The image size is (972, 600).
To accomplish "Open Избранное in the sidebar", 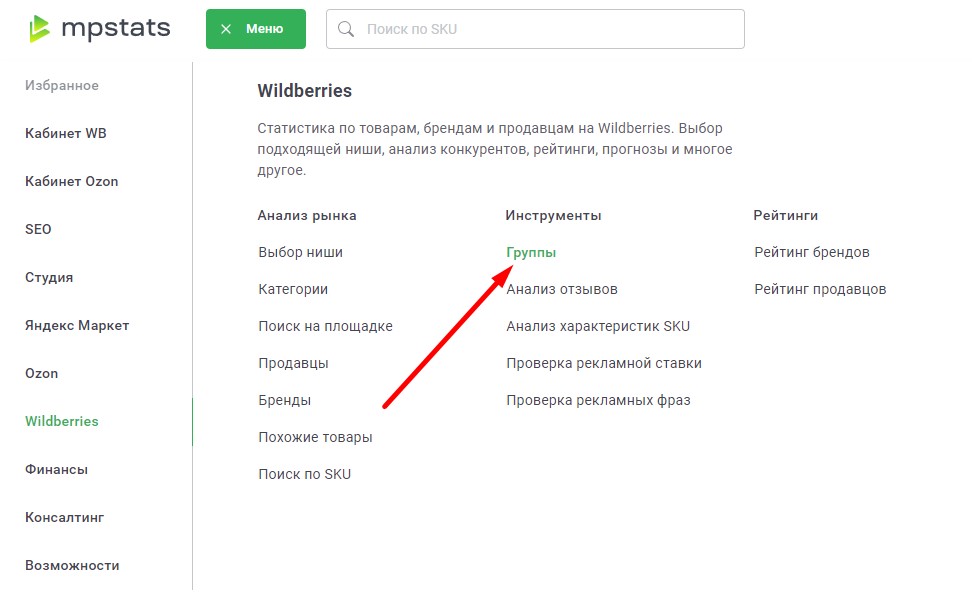I will 62,86.
